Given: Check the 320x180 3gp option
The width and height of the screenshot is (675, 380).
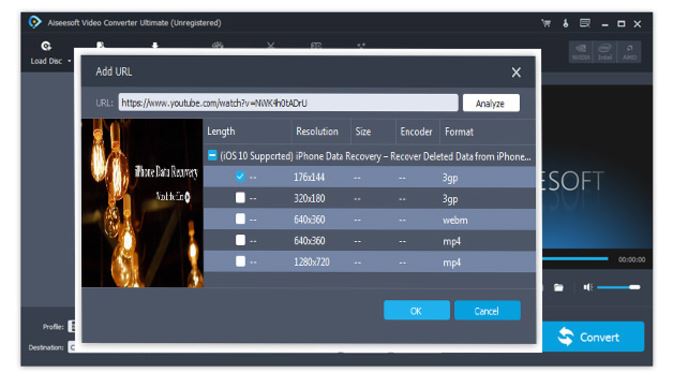Looking at the screenshot, I should (240, 198).
